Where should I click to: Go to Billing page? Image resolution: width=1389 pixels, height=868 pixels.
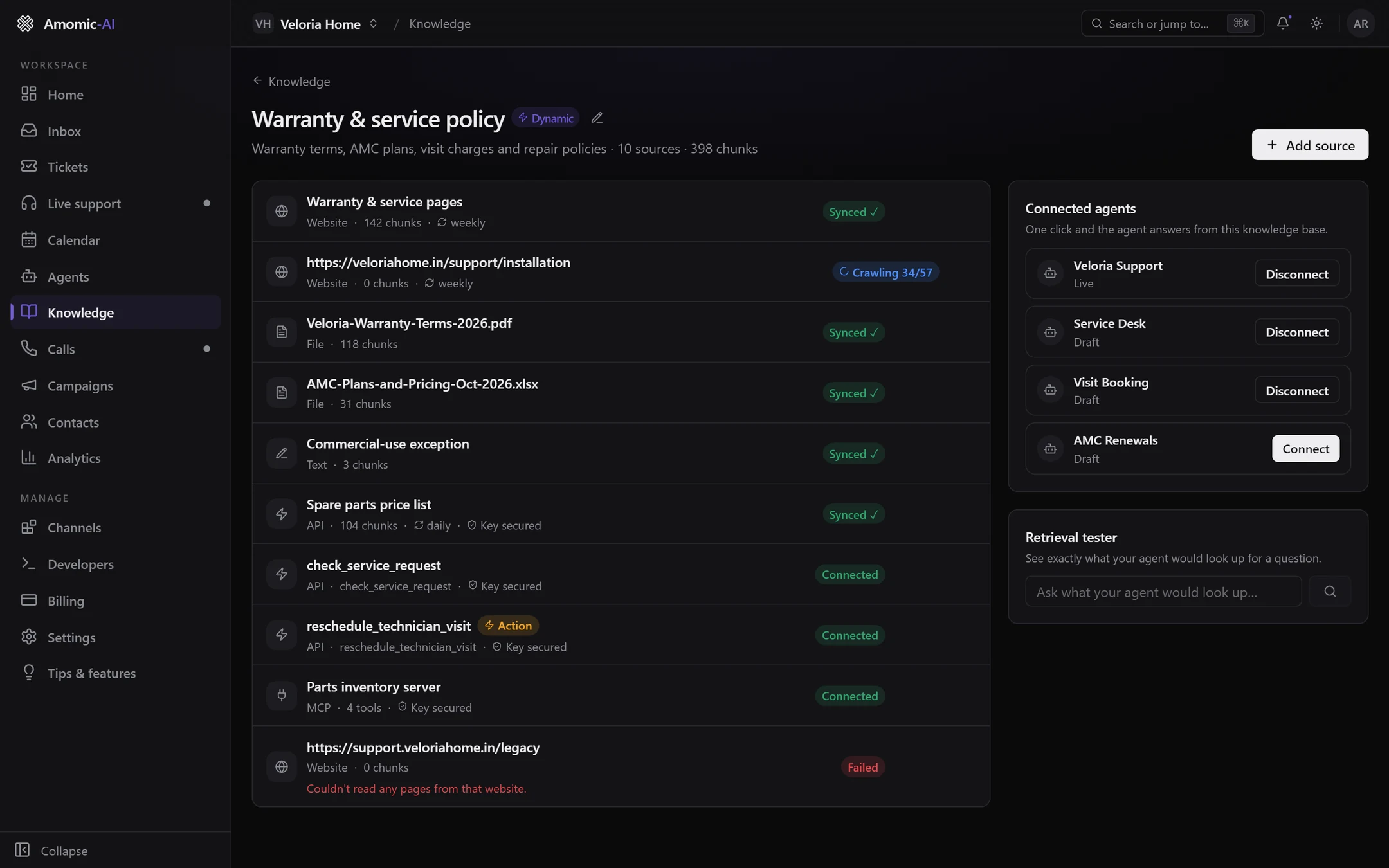click(x=116, y=601)
